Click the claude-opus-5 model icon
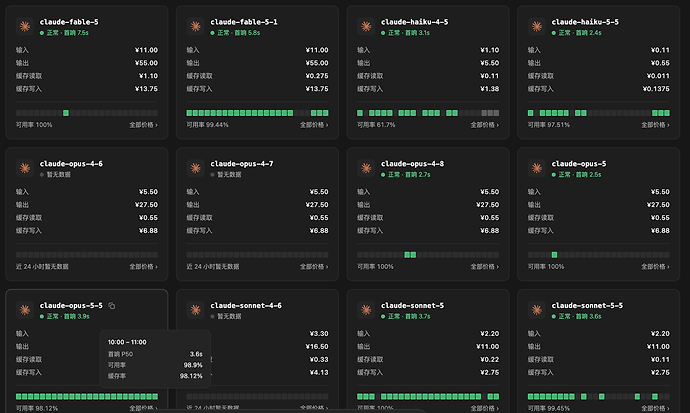 [537, 168]
